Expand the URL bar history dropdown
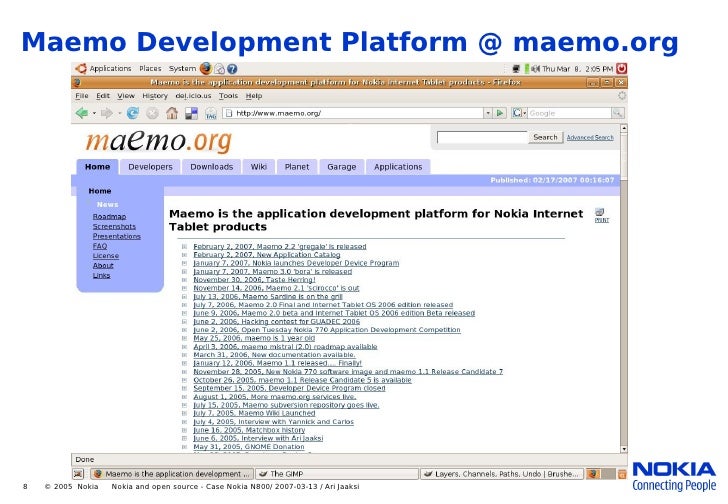The height and width of the screenshot is (504, 728). [x=488, y=113]
